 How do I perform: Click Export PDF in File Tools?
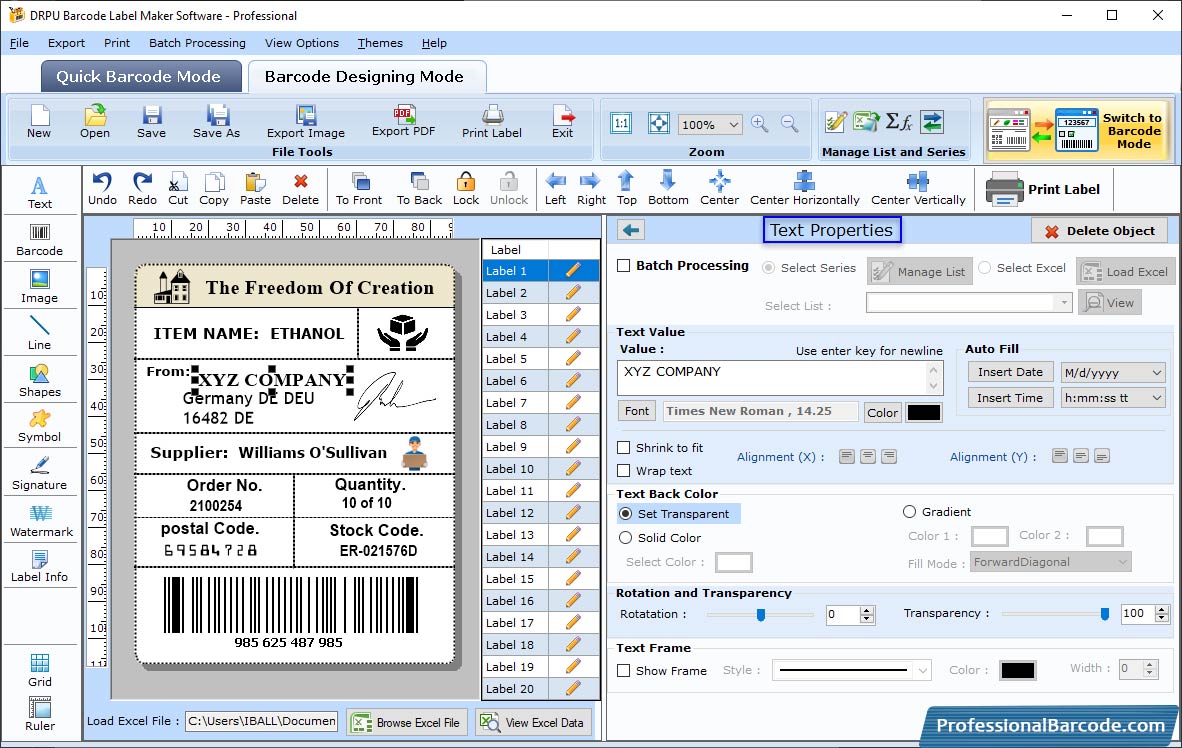pos(403,121)
